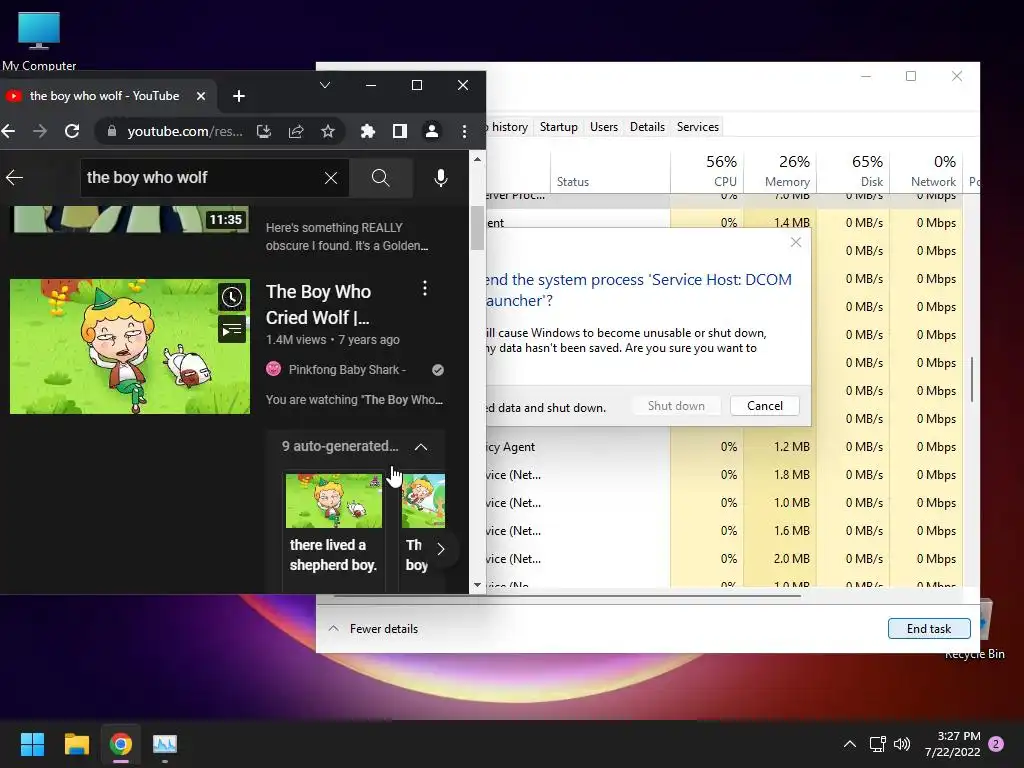Open notification center badge in taskbar
Screen dimensions: 1024x768
[996, 744]
